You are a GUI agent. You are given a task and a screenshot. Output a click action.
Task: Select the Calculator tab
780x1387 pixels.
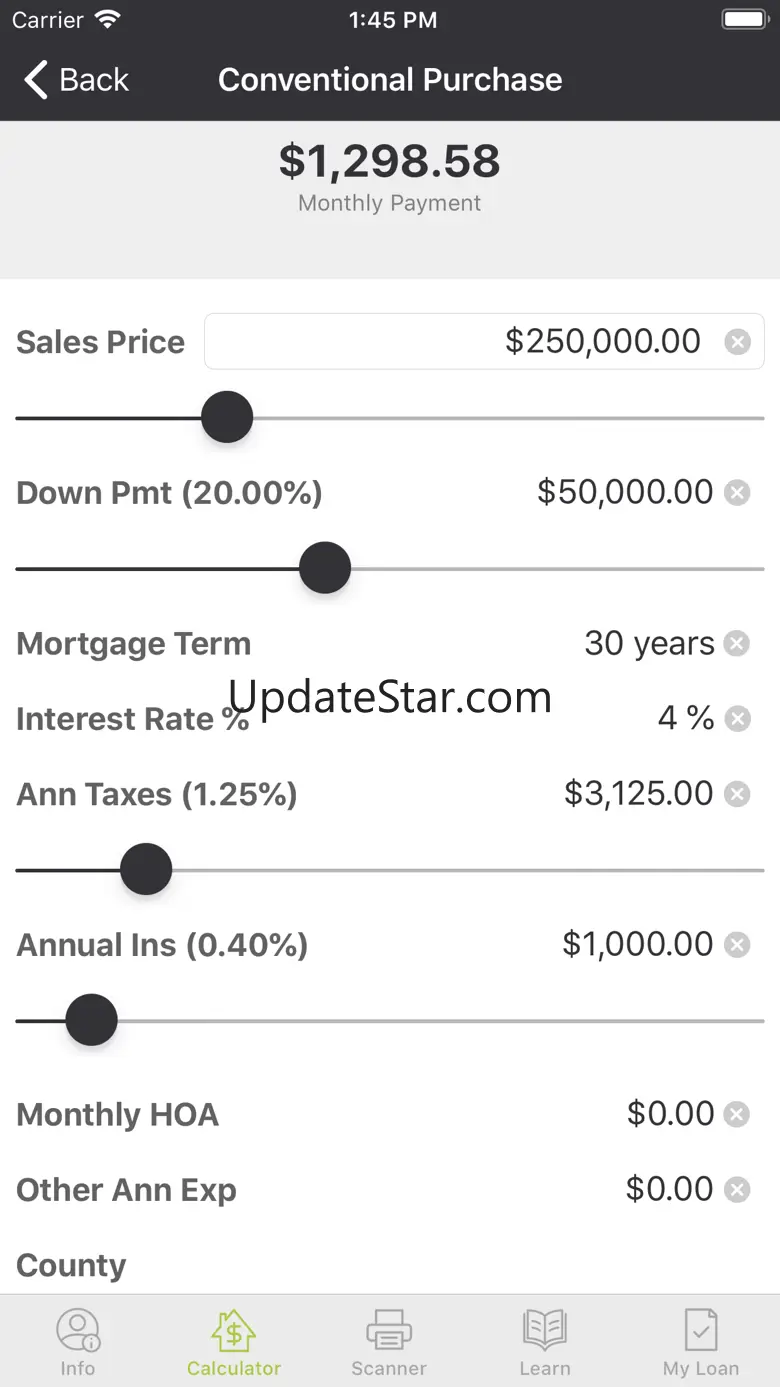234,1342
